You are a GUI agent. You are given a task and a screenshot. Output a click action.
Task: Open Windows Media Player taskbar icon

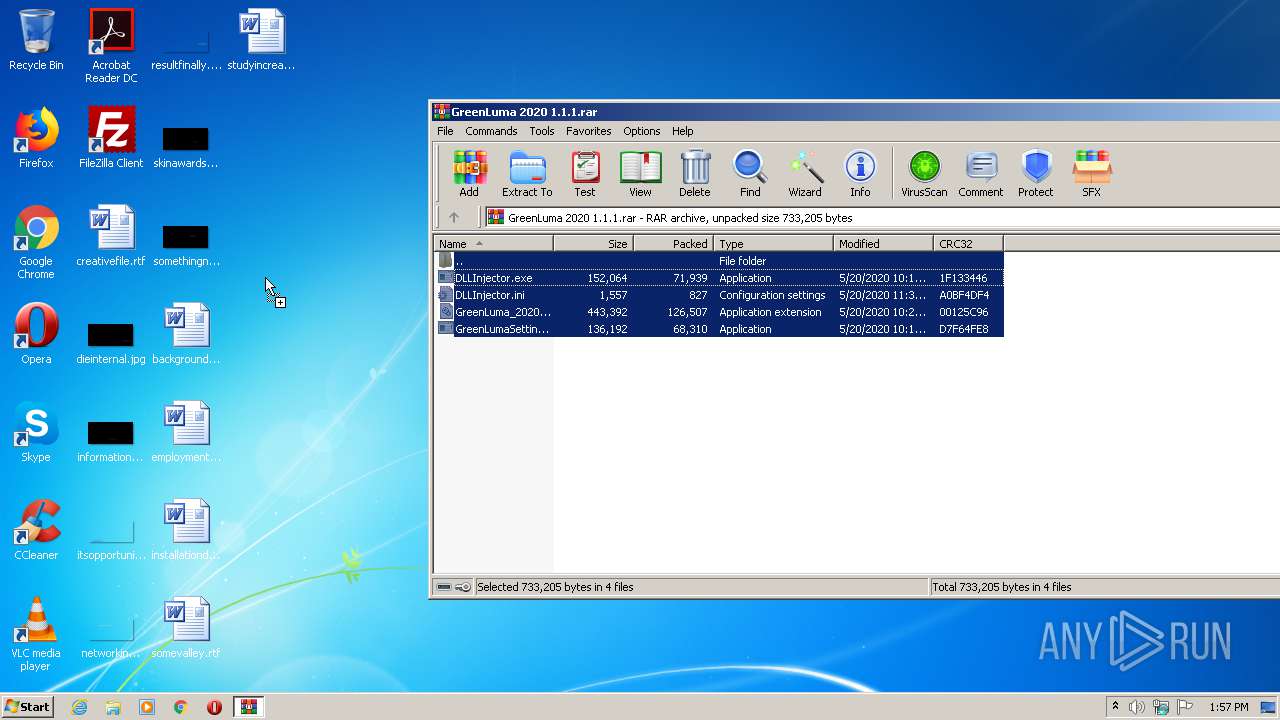click(147, 707)
